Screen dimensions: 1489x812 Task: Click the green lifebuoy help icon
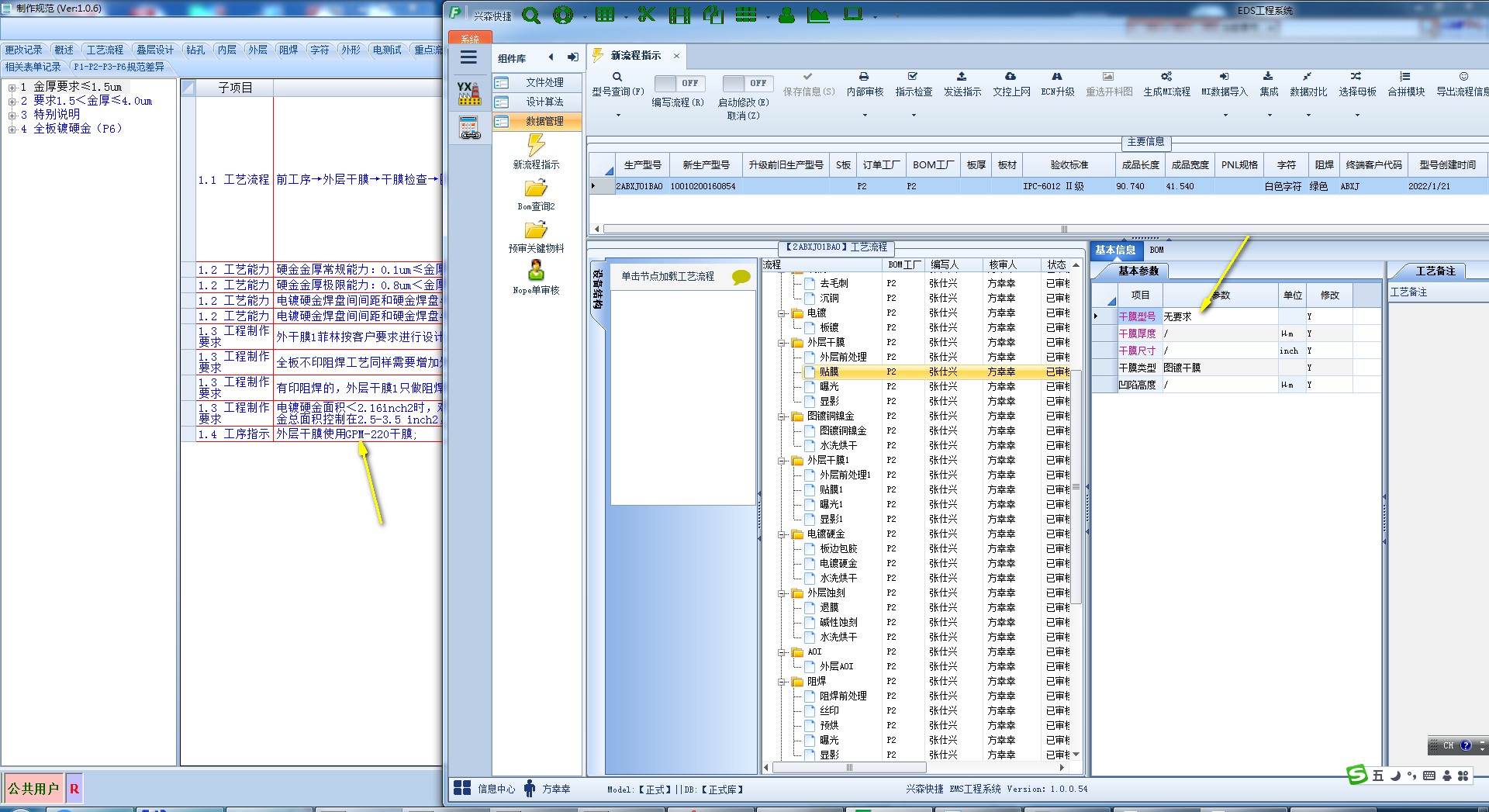point(563,15)
